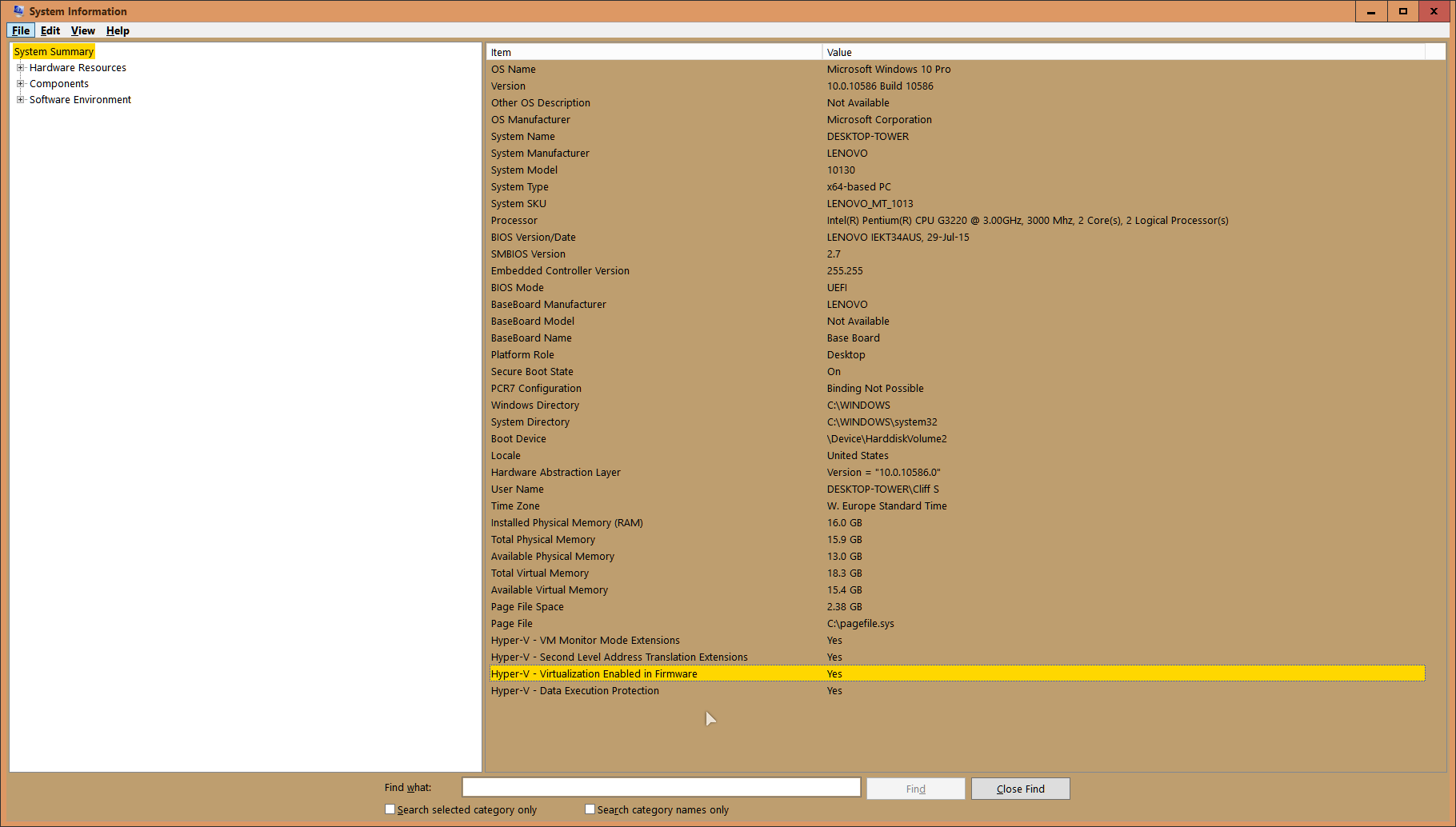Viewport: 1456px width, 827px height.
Task: Select the Hardware Abstraction Layer row
Action: pyautogui.click(x=957, y=472)
